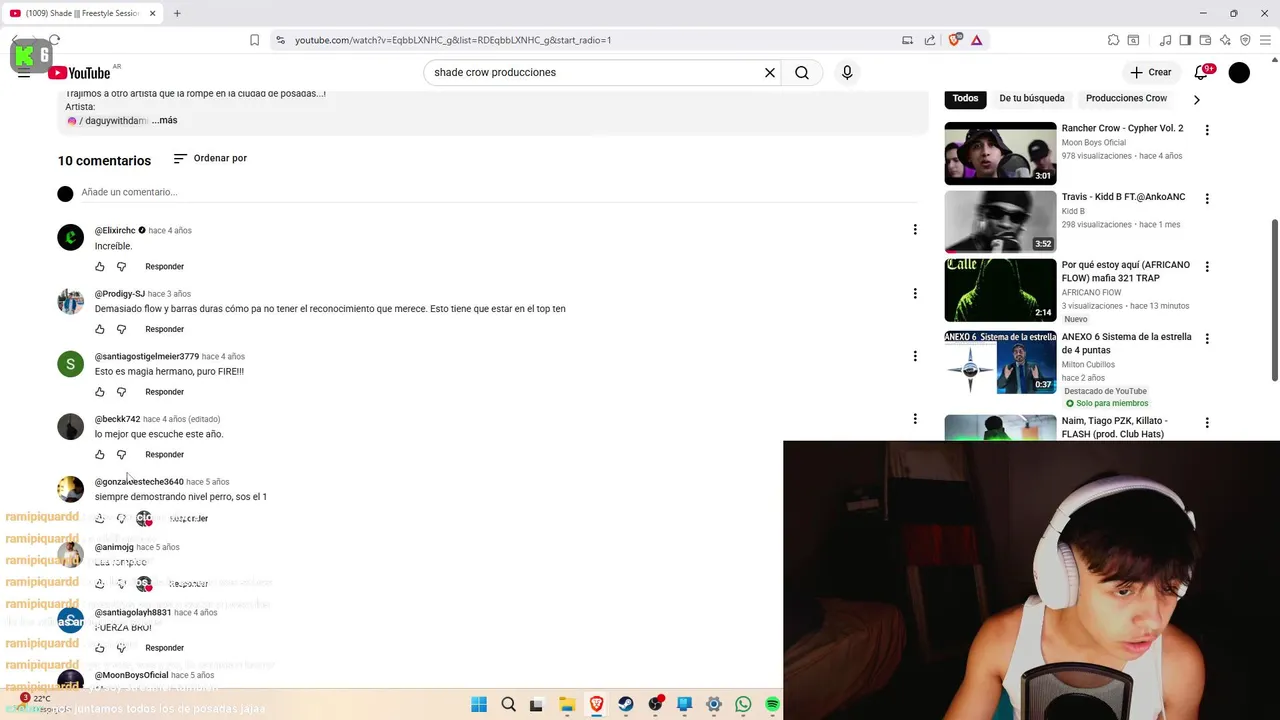Screen dimensions: 1280x720
Task: Open Steam from taskbar
Action: click(x=626, y=704)
